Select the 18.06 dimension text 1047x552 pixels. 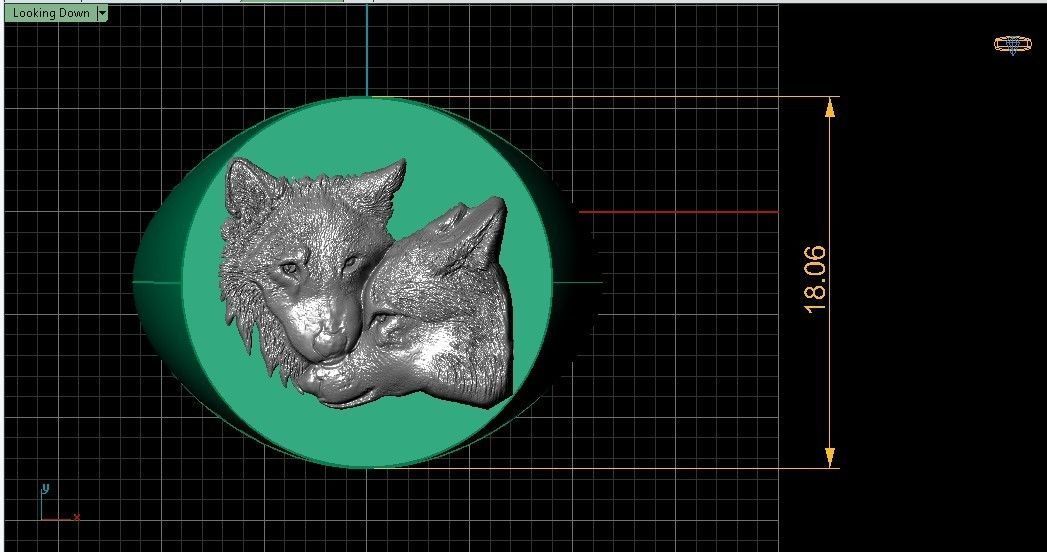click(x=815, y=279)
